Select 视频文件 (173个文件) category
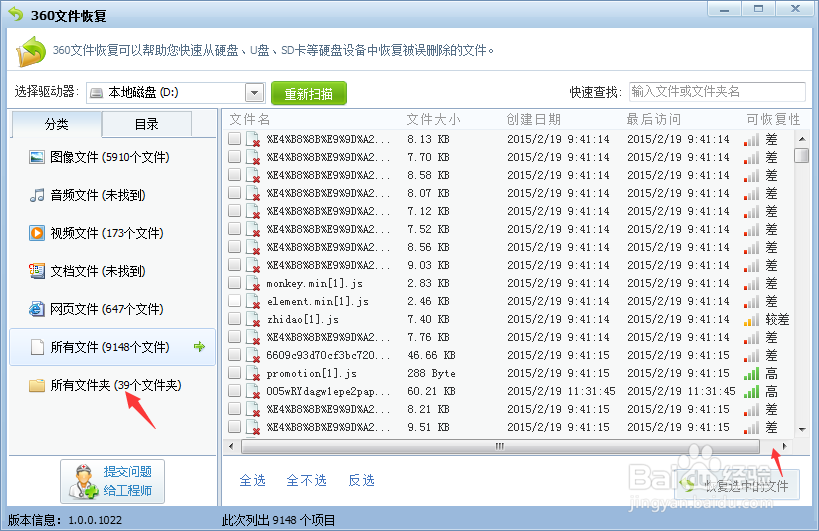The image size is (819, 531). click(x=112, y=233)
